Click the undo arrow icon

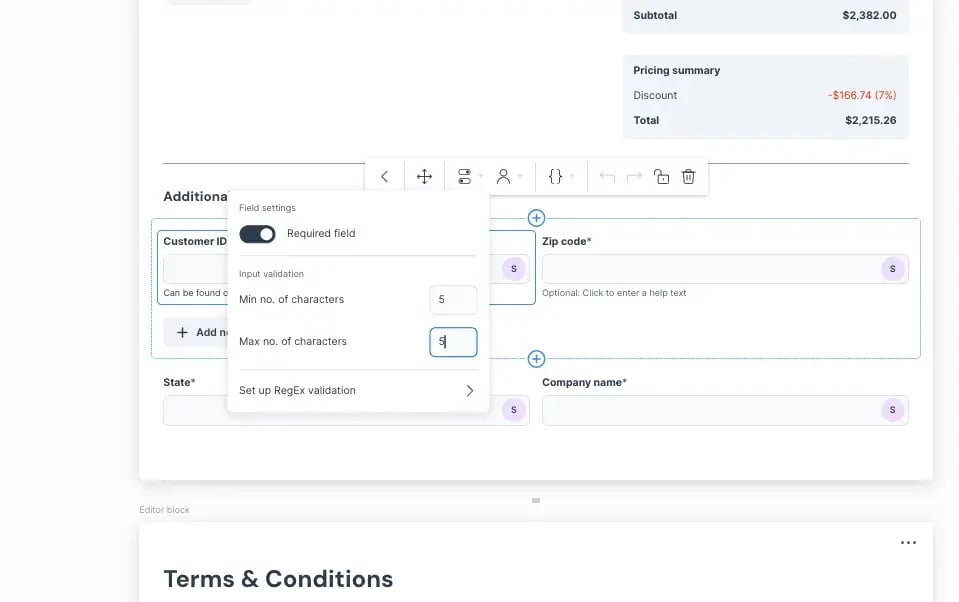pos(607,177)
